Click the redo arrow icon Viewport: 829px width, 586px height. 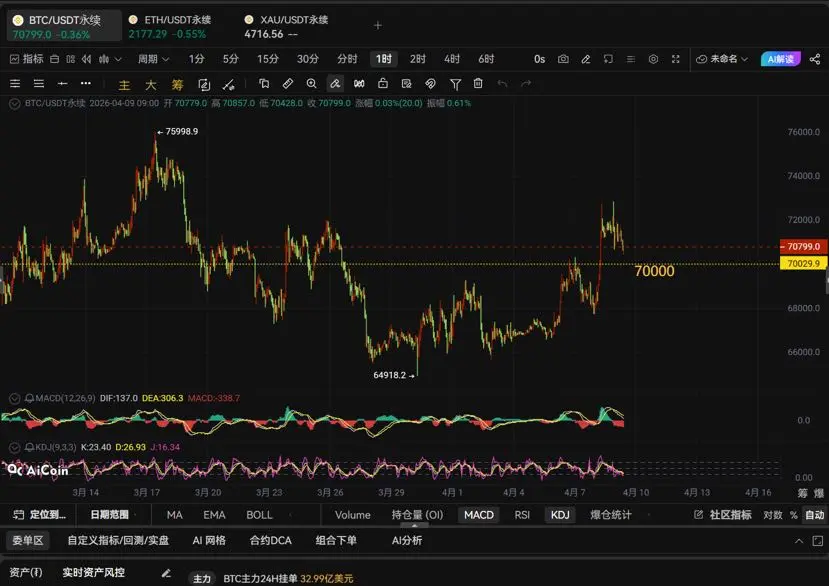pos(526,84)
